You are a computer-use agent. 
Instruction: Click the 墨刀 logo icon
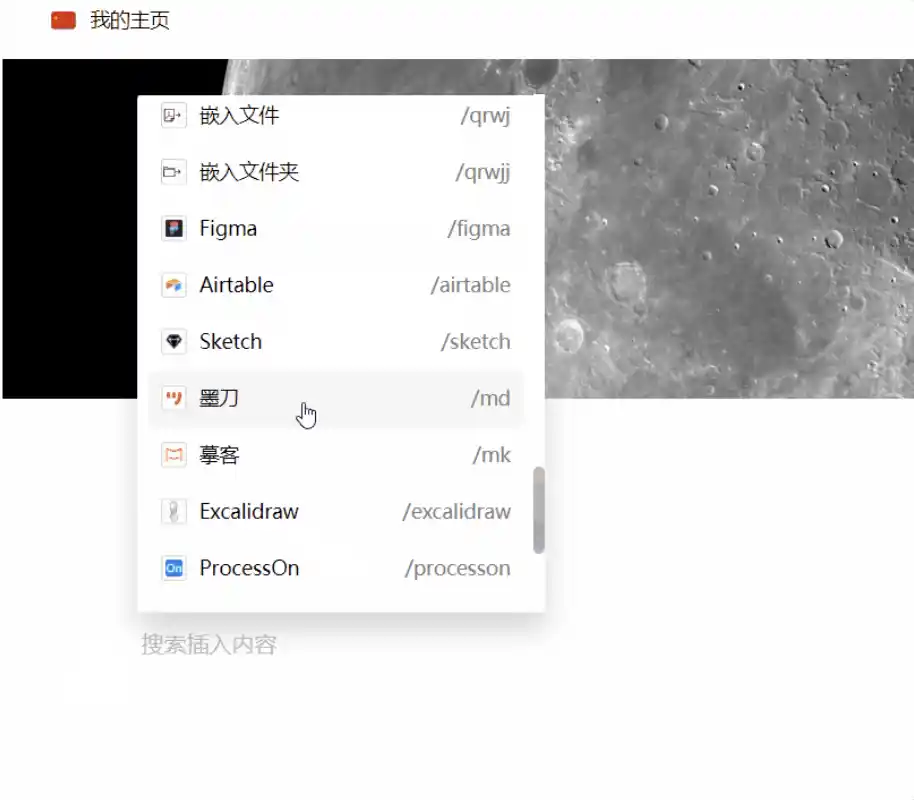point(174,398)
